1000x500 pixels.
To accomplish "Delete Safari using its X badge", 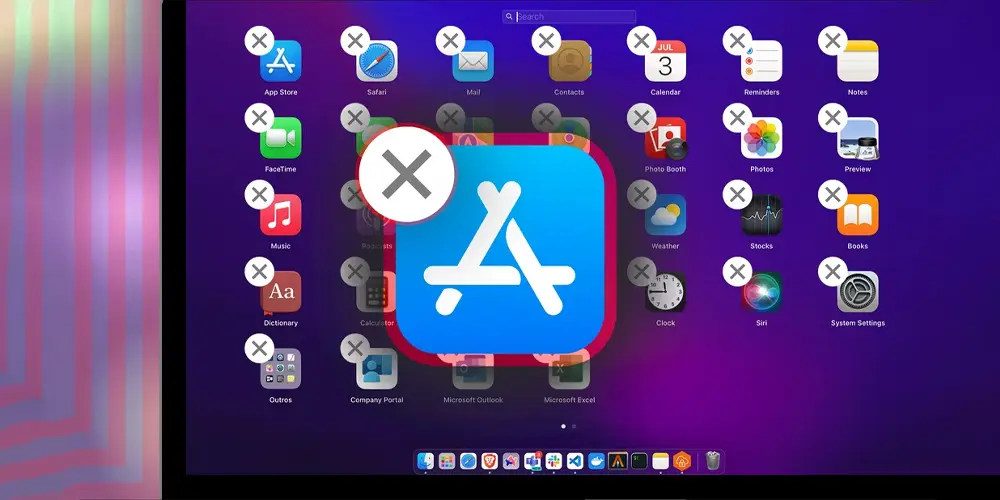I will coord(355,41).
